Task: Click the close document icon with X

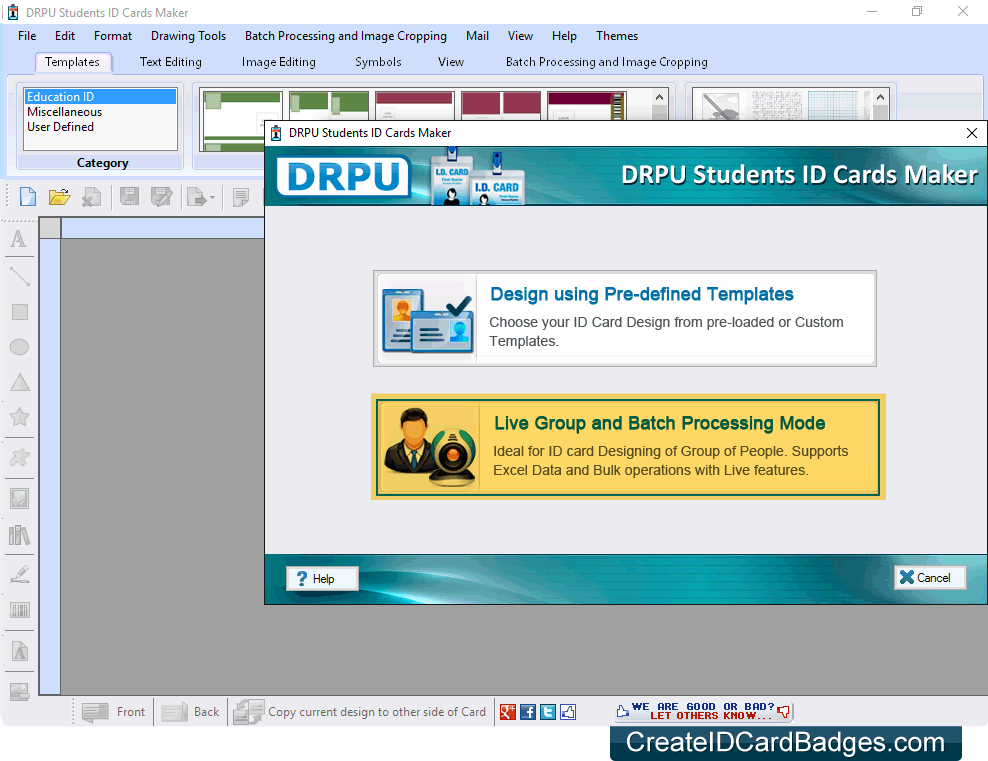Action: [92, 197]
